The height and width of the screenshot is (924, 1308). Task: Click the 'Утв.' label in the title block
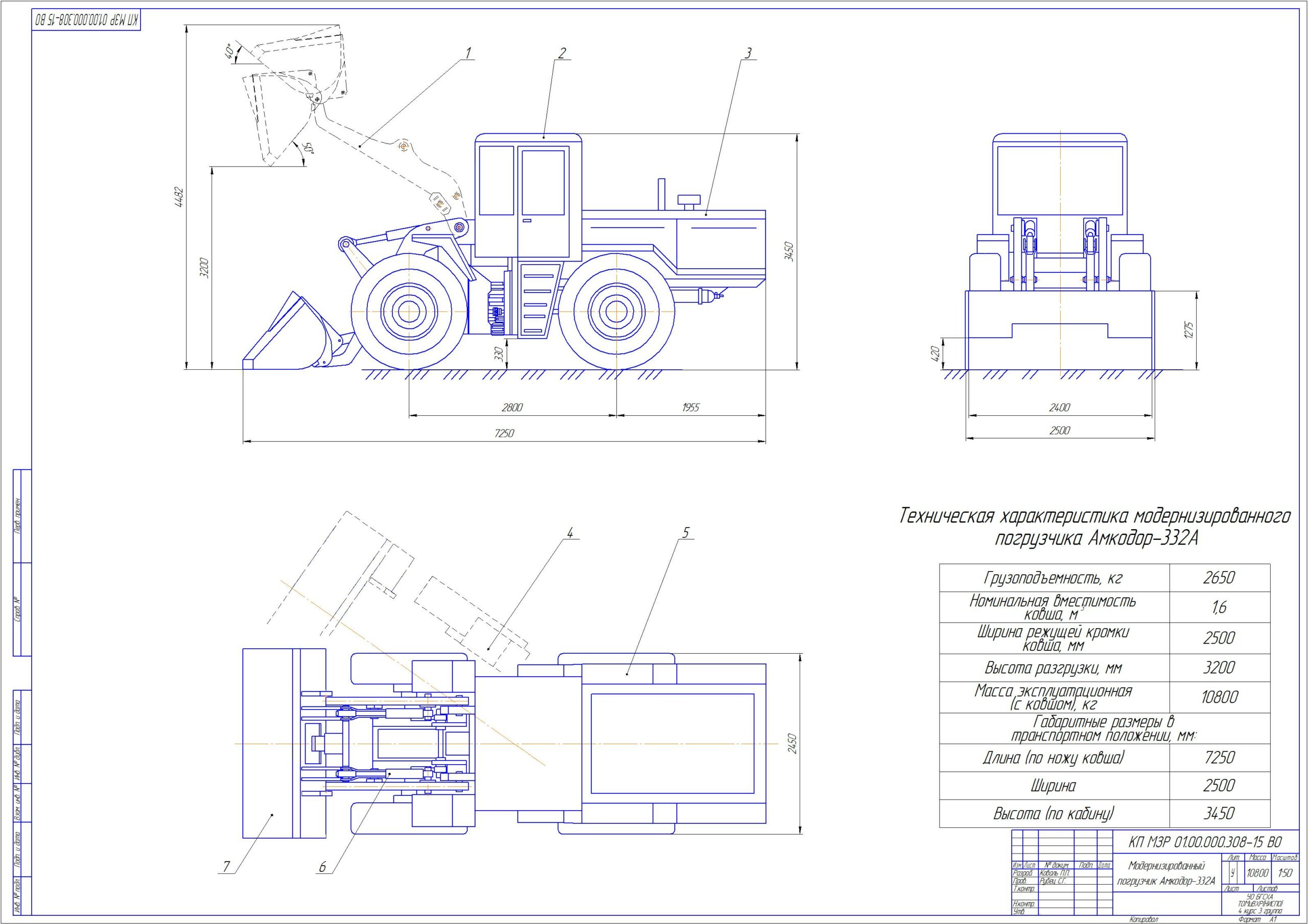1019,912
